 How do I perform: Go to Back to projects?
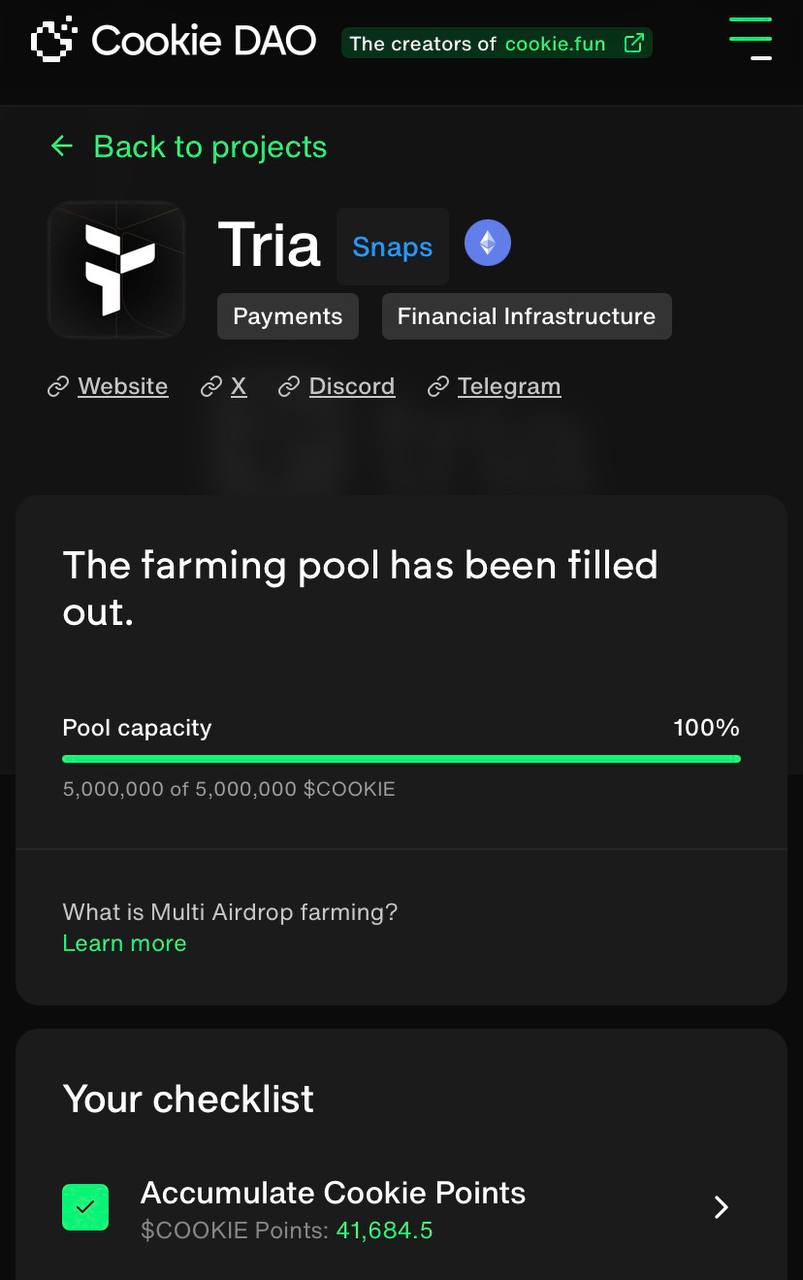click(210, 147)
